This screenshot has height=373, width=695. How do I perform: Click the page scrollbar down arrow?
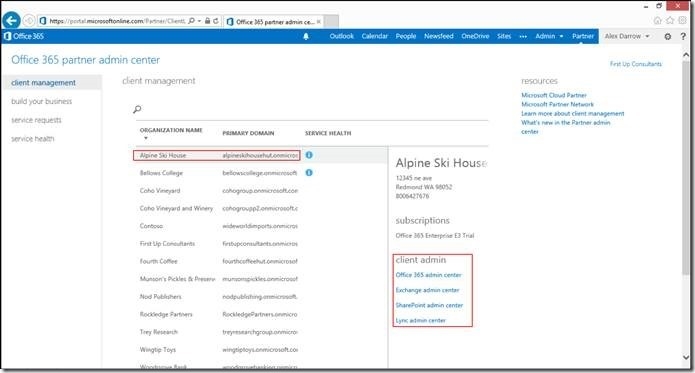coord(686,357)
